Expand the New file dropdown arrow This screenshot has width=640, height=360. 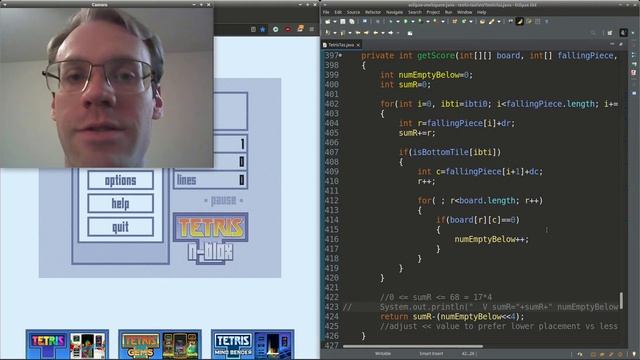(335, 22)
